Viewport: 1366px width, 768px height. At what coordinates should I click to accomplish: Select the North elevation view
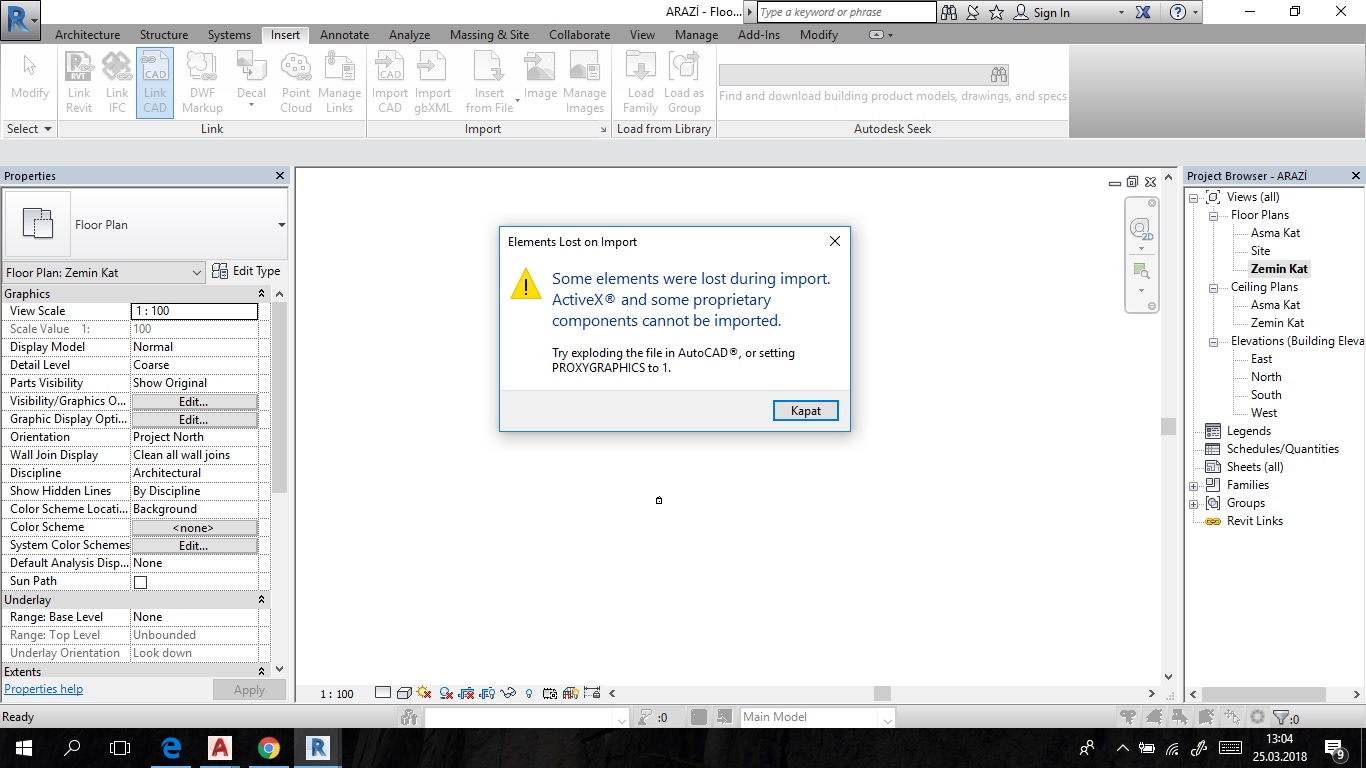[x=1266, y=377]
